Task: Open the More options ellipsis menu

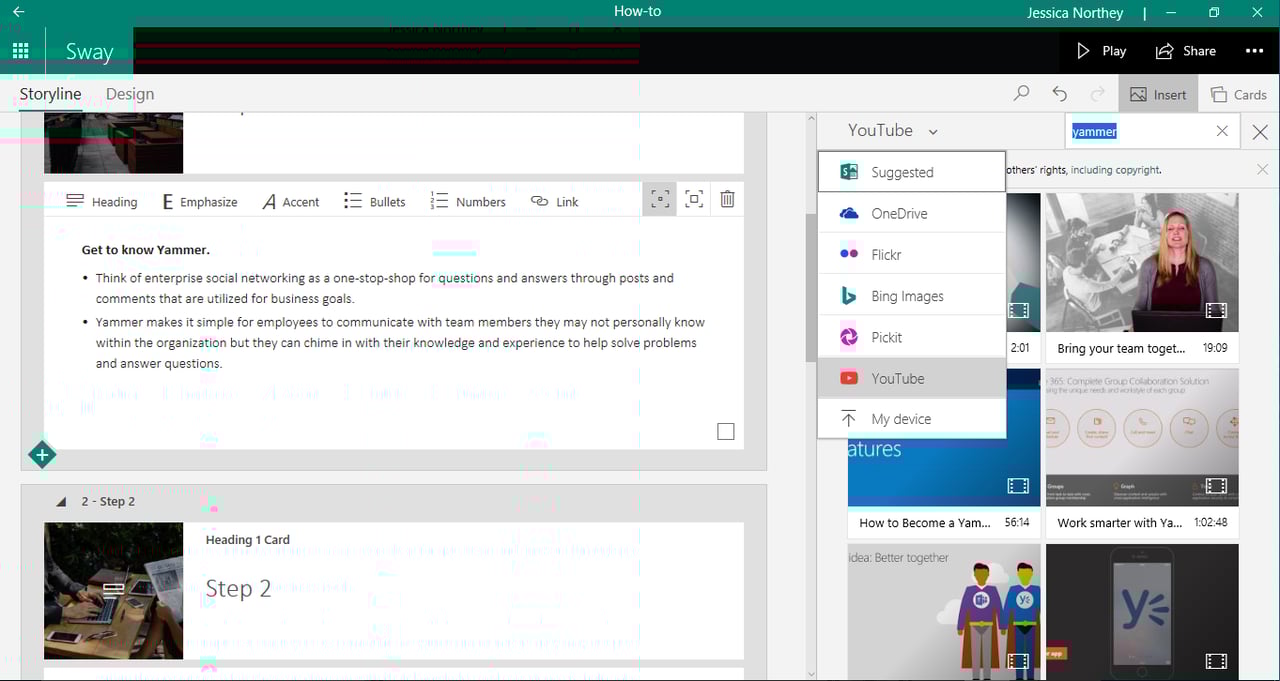Action: click(x=1254, y=51)
